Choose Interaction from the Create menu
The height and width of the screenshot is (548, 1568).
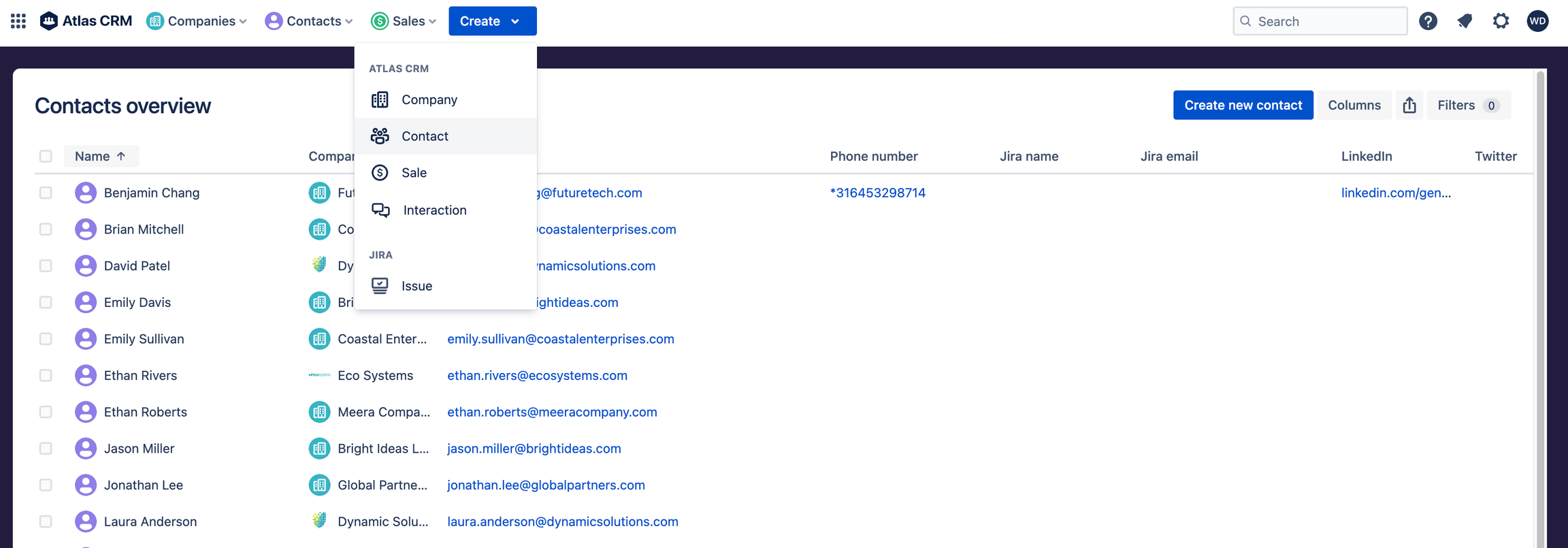[434, 210]
